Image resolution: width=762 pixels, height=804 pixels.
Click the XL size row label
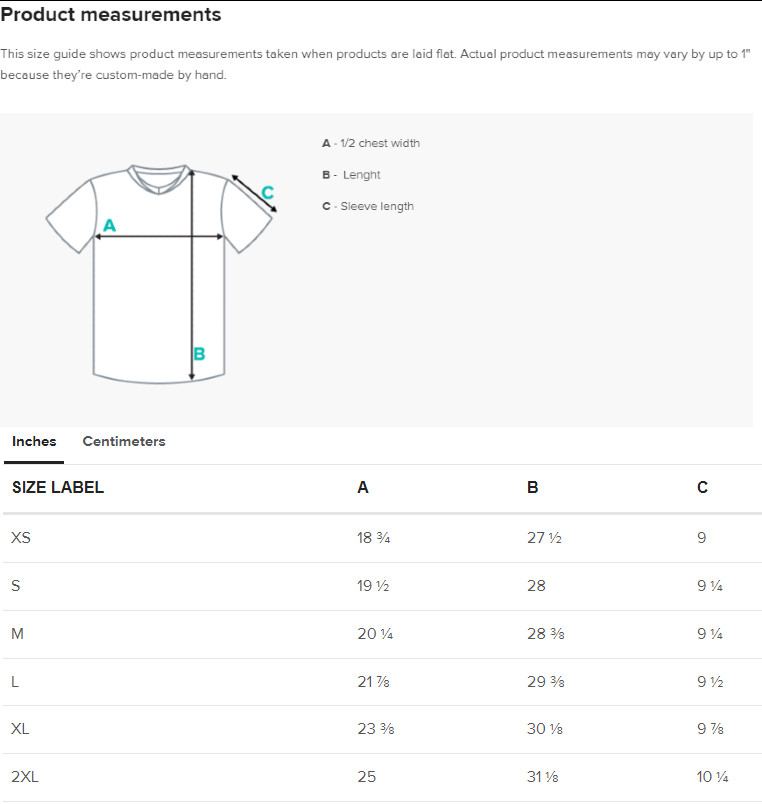(20, 729)
